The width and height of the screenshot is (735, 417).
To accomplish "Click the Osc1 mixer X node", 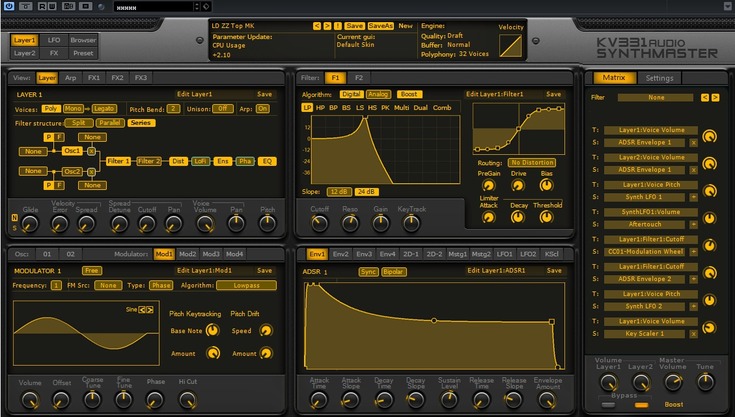I will [91, 151].
